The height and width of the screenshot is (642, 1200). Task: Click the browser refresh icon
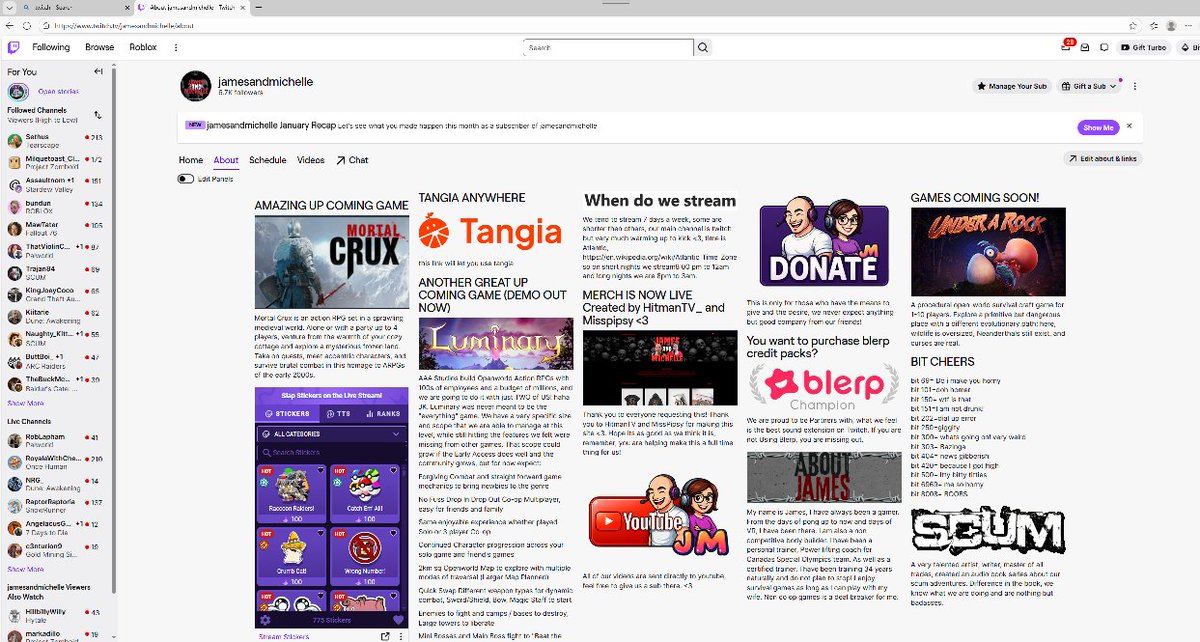(x=28, y=24)
